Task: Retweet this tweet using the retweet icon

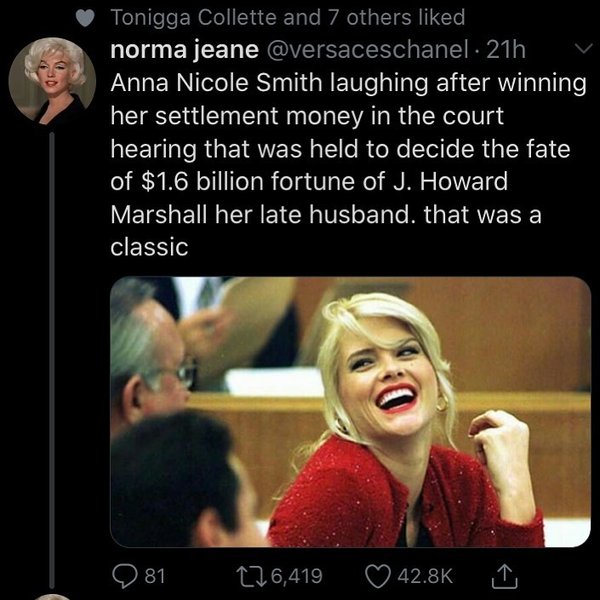Action: click(248, 575)
